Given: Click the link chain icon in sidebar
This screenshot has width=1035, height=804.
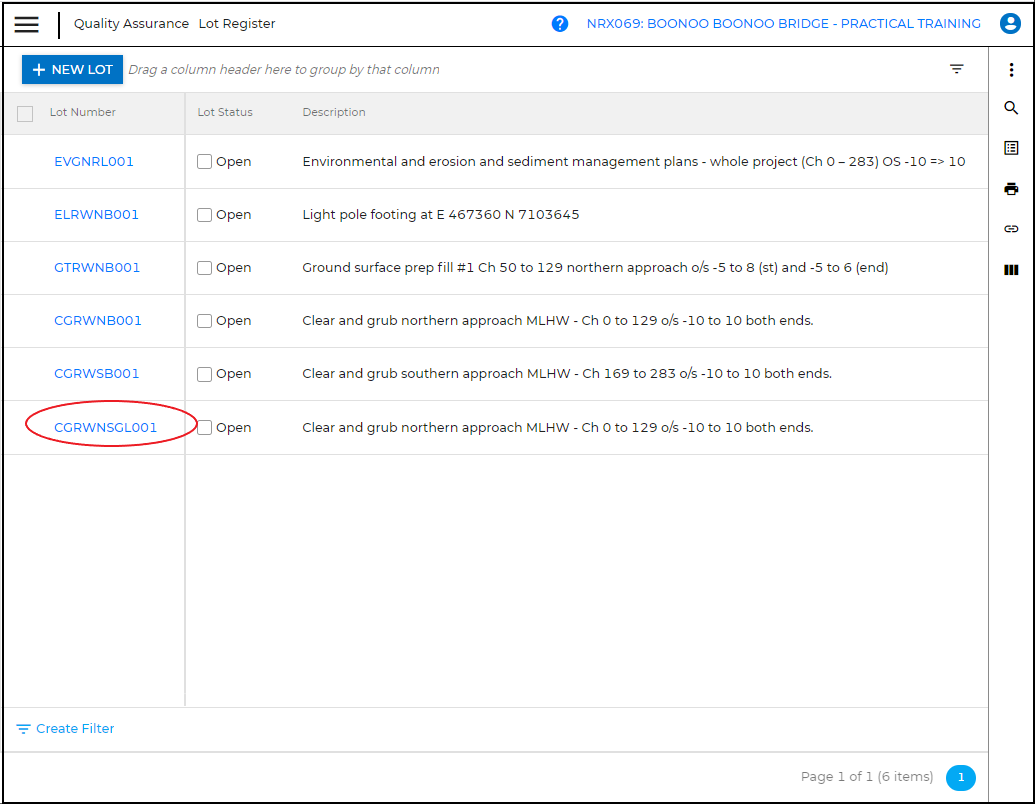Looking at the screenshot, I should (x=1011, y=229).
